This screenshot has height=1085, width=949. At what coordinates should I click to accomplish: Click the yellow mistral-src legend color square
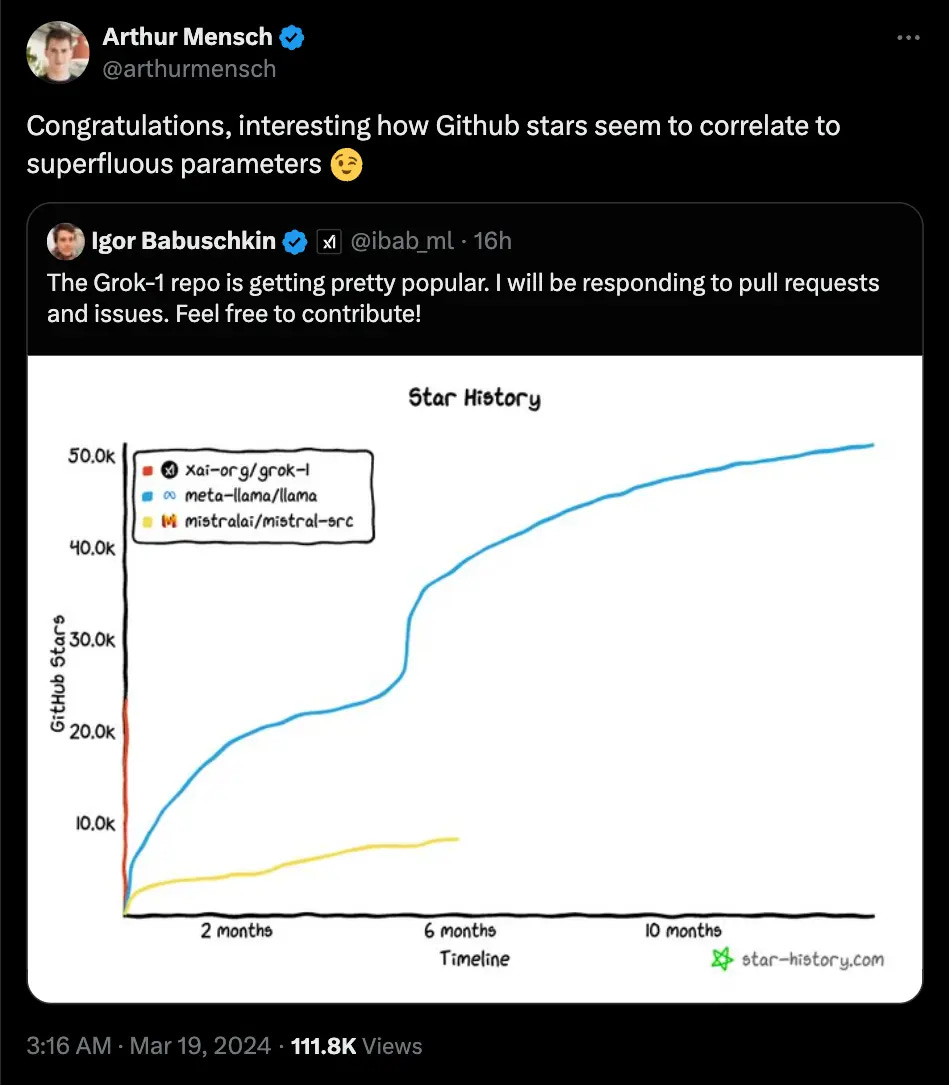click(x=147, y=521)
